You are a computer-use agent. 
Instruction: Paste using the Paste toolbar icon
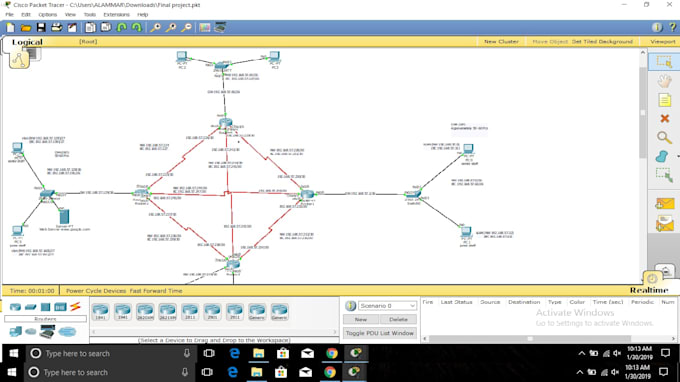106,28
